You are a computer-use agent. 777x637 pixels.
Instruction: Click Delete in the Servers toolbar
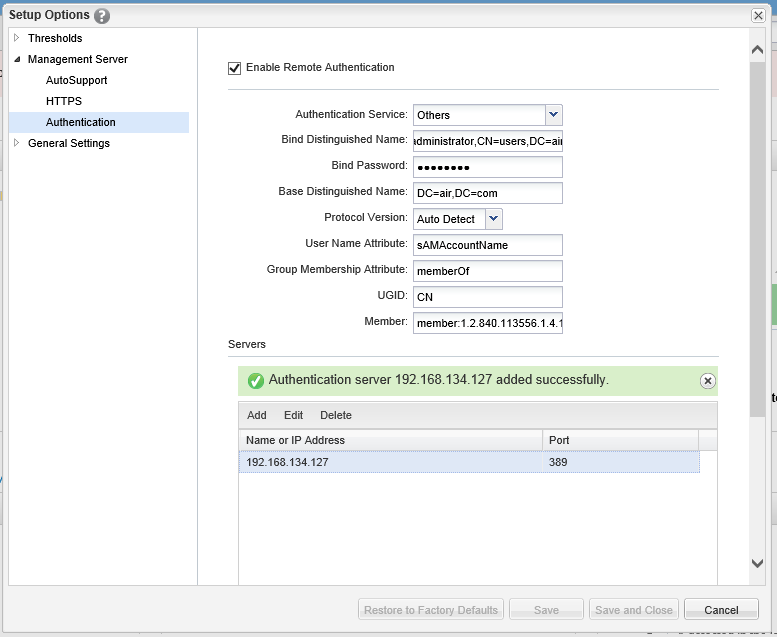pyautogui.click(x=336, y=415)
